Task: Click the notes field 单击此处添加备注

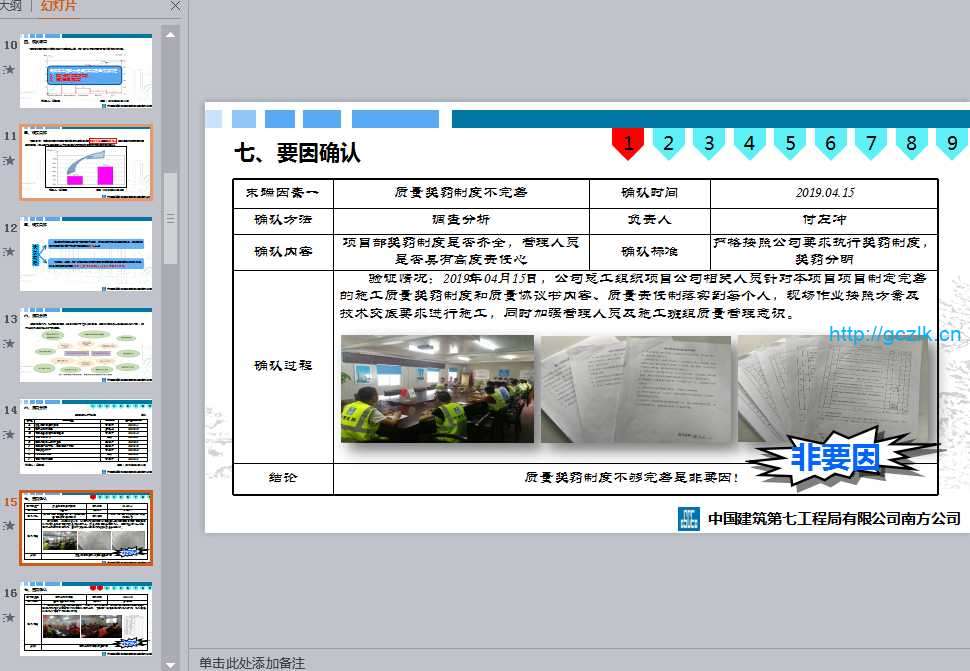Action: click(x=252, y=662)
